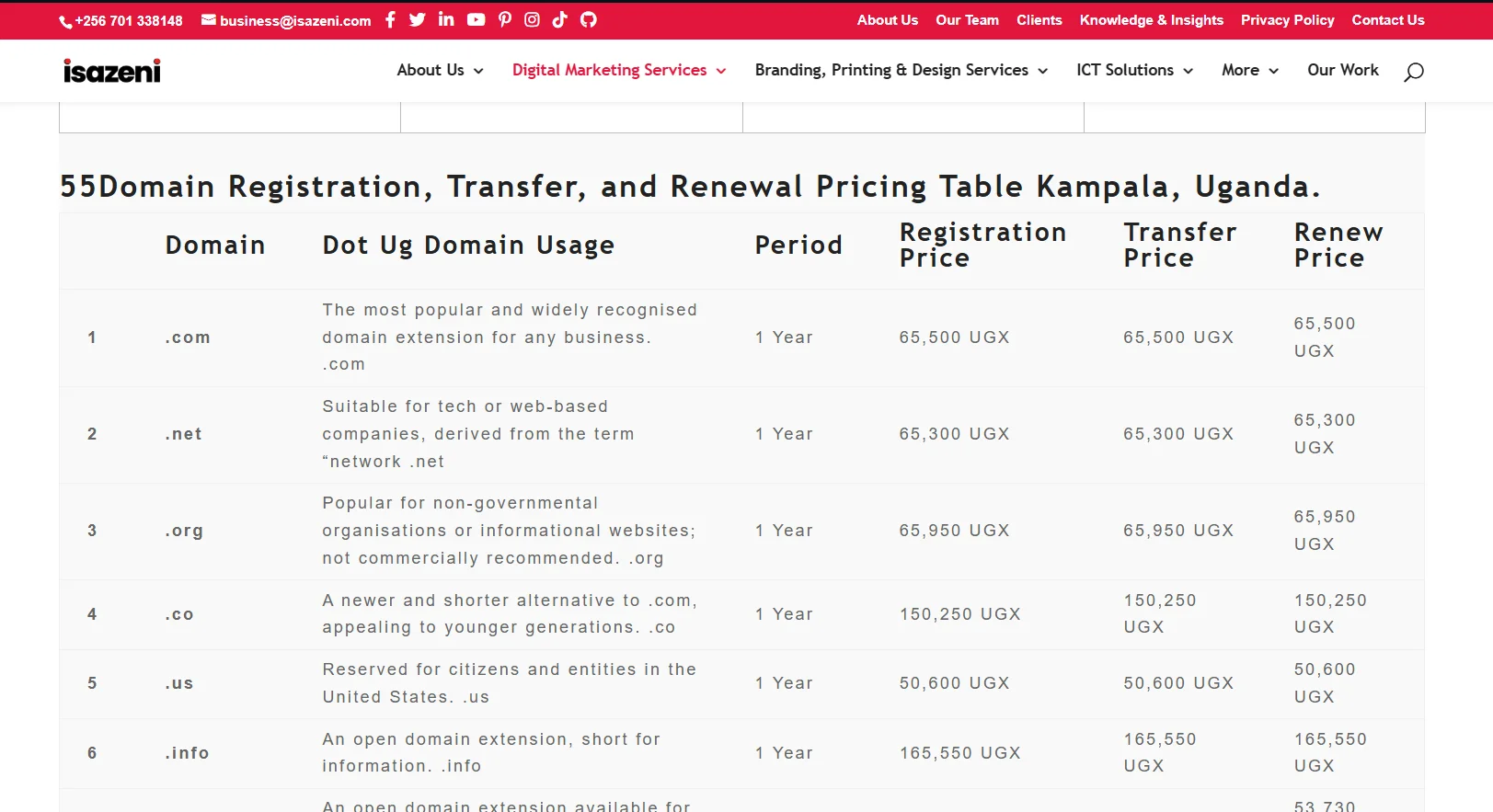Click the .us usage description
Viewport: 1493px width, 812px height.
[x=510, y=683]
